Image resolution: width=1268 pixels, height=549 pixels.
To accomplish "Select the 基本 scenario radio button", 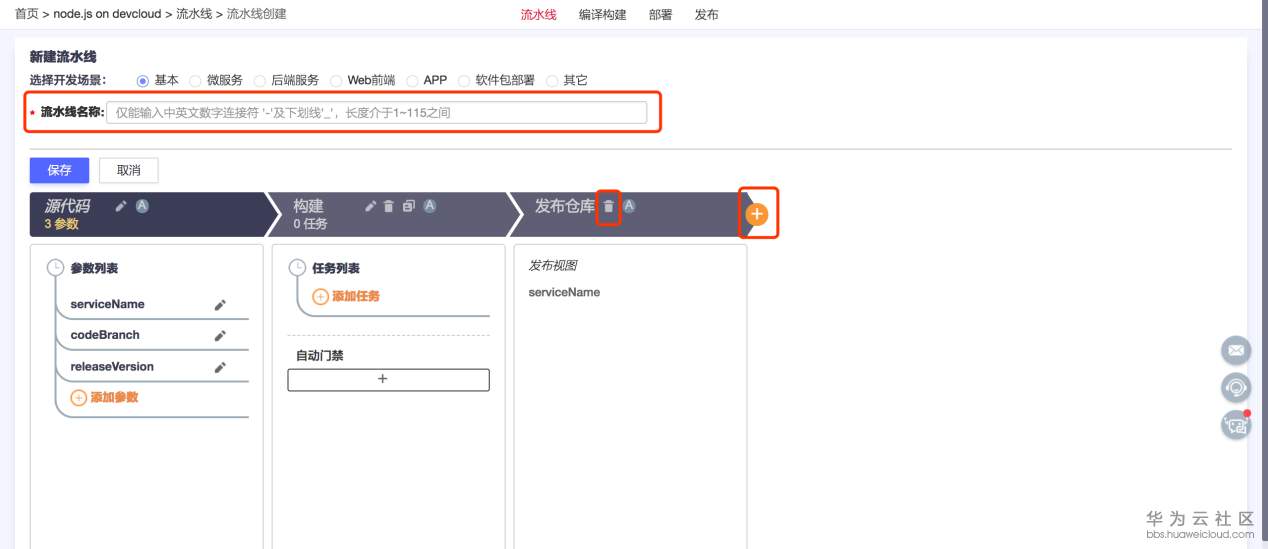I will (143, 80).
